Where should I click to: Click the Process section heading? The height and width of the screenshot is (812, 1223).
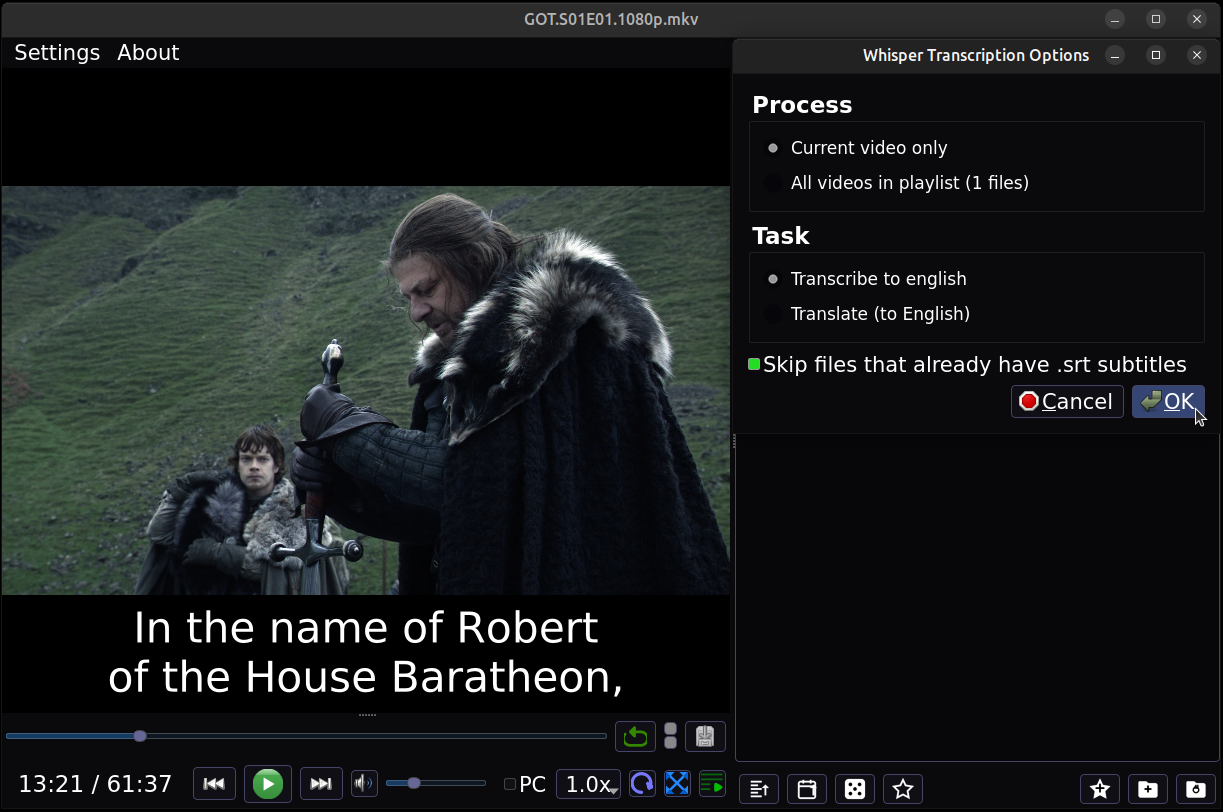click(802, 105)
